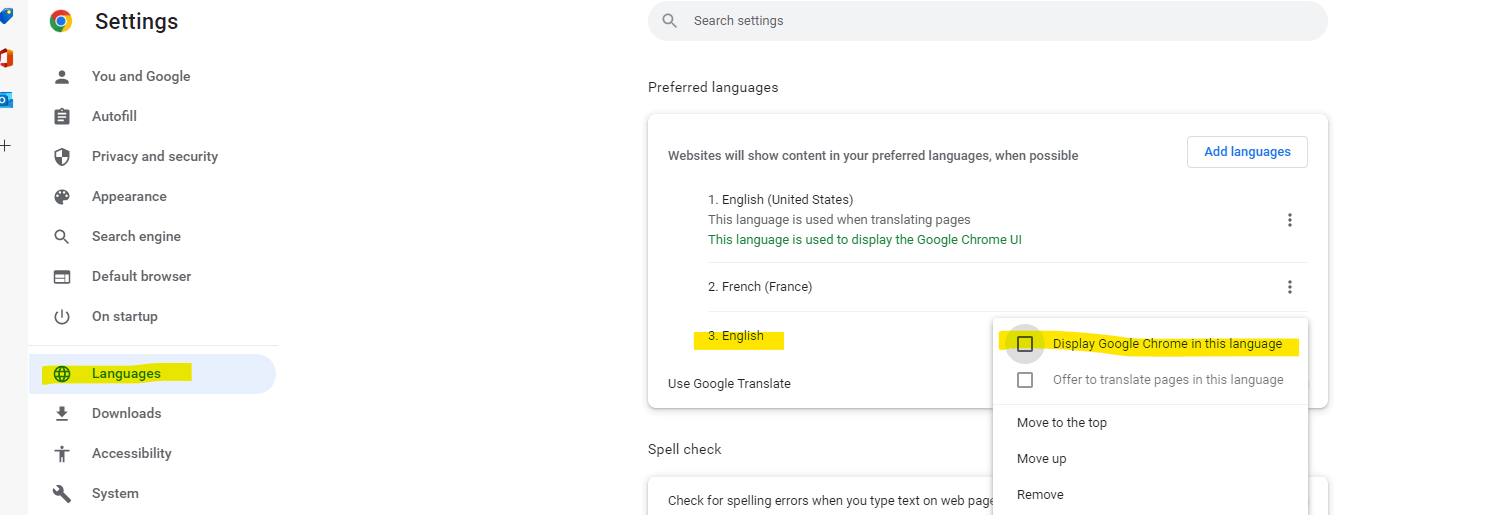Click the plus icon in the sidebar

(x=5, y=145)
